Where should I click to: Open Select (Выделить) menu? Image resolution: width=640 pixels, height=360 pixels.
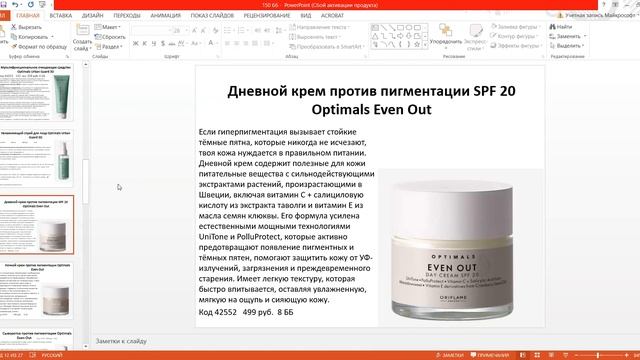567,46
